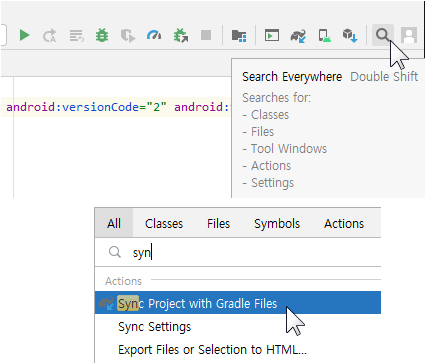Open Search Everywhere magnifier icon
Viewport: 426px width, 364px height.
tap(382, 35)
